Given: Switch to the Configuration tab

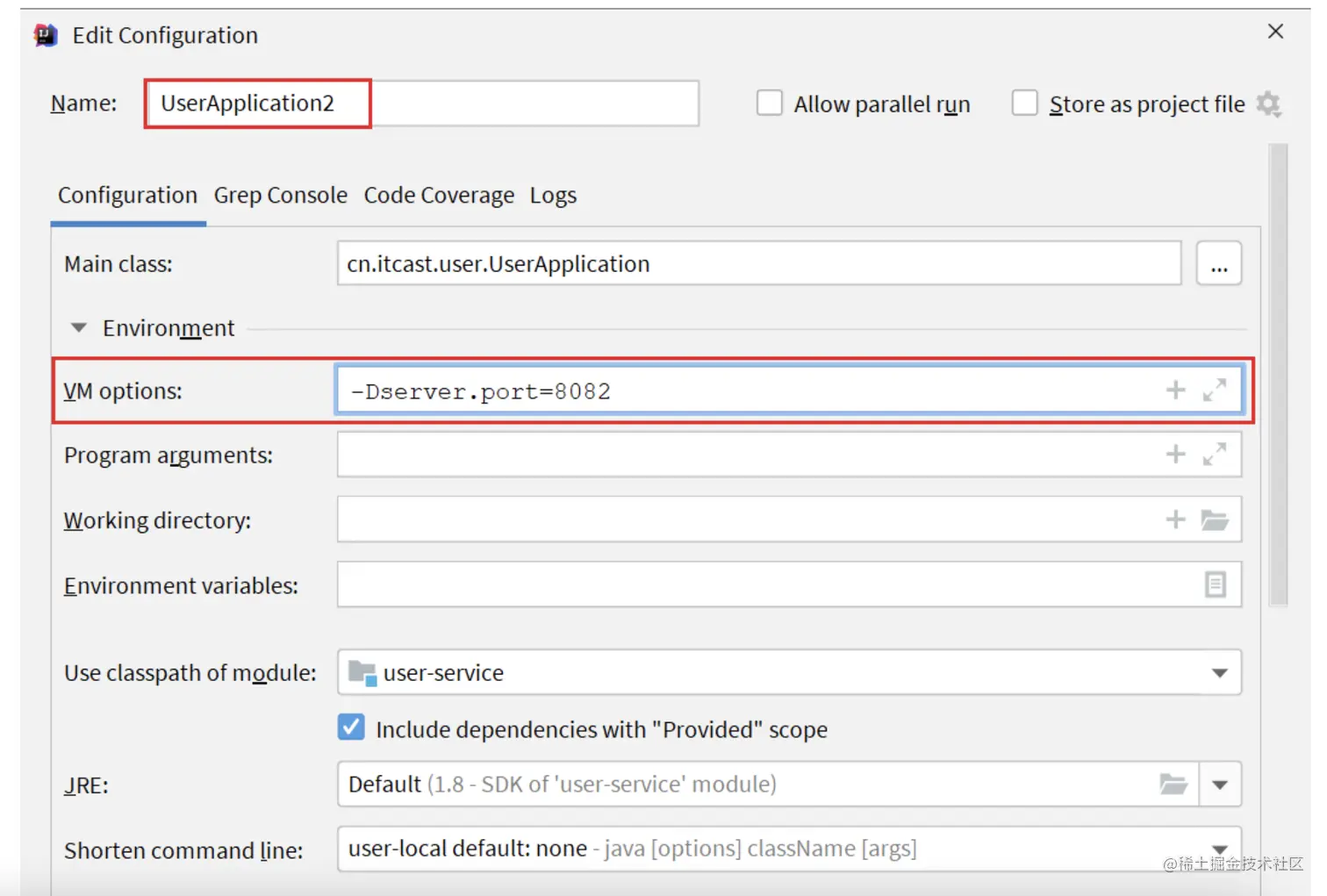Looking at the screenshot, I should tap(127, 195).
